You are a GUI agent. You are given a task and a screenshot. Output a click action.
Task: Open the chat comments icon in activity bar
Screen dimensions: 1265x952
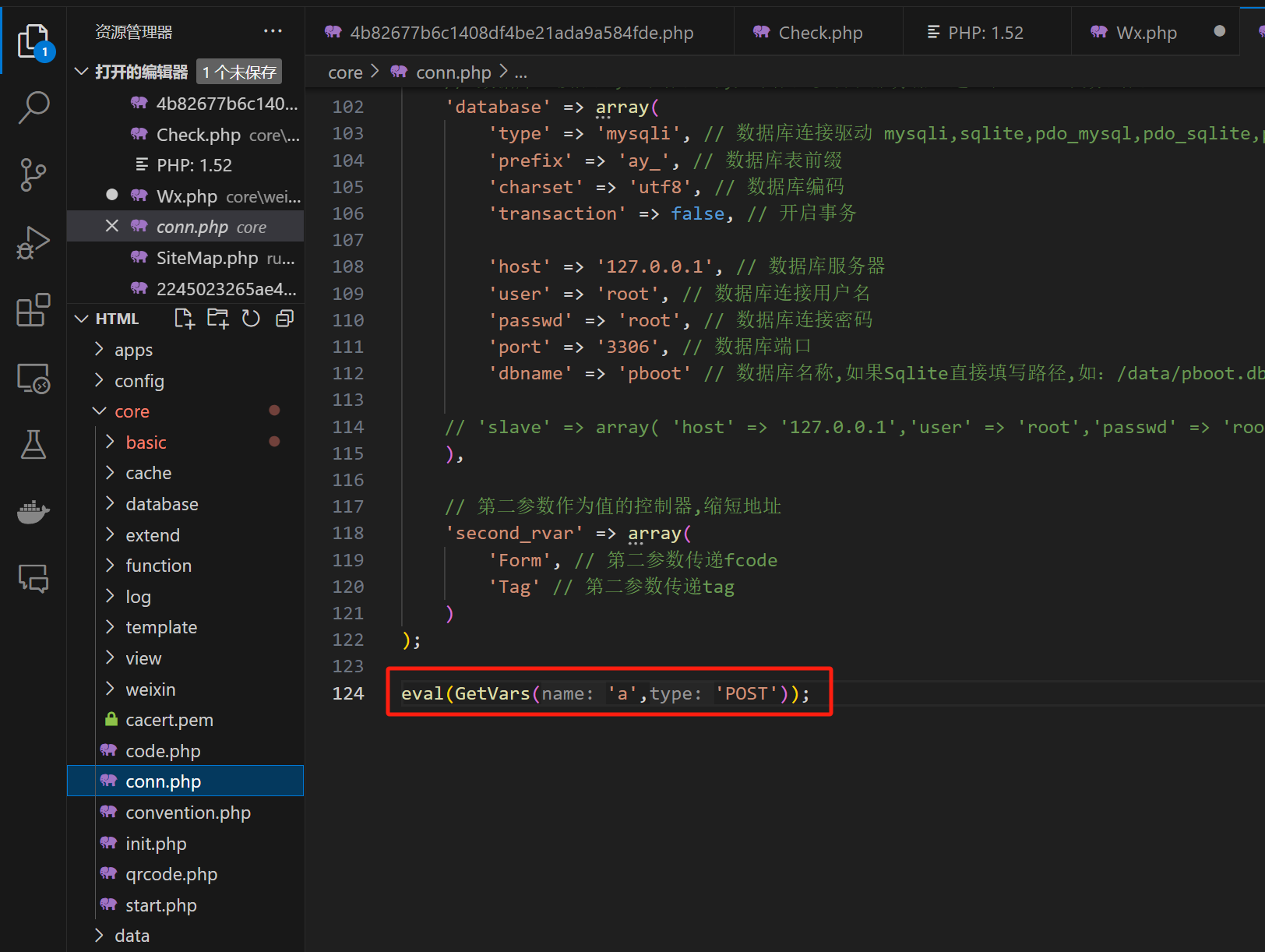click(x=33, y=579)
